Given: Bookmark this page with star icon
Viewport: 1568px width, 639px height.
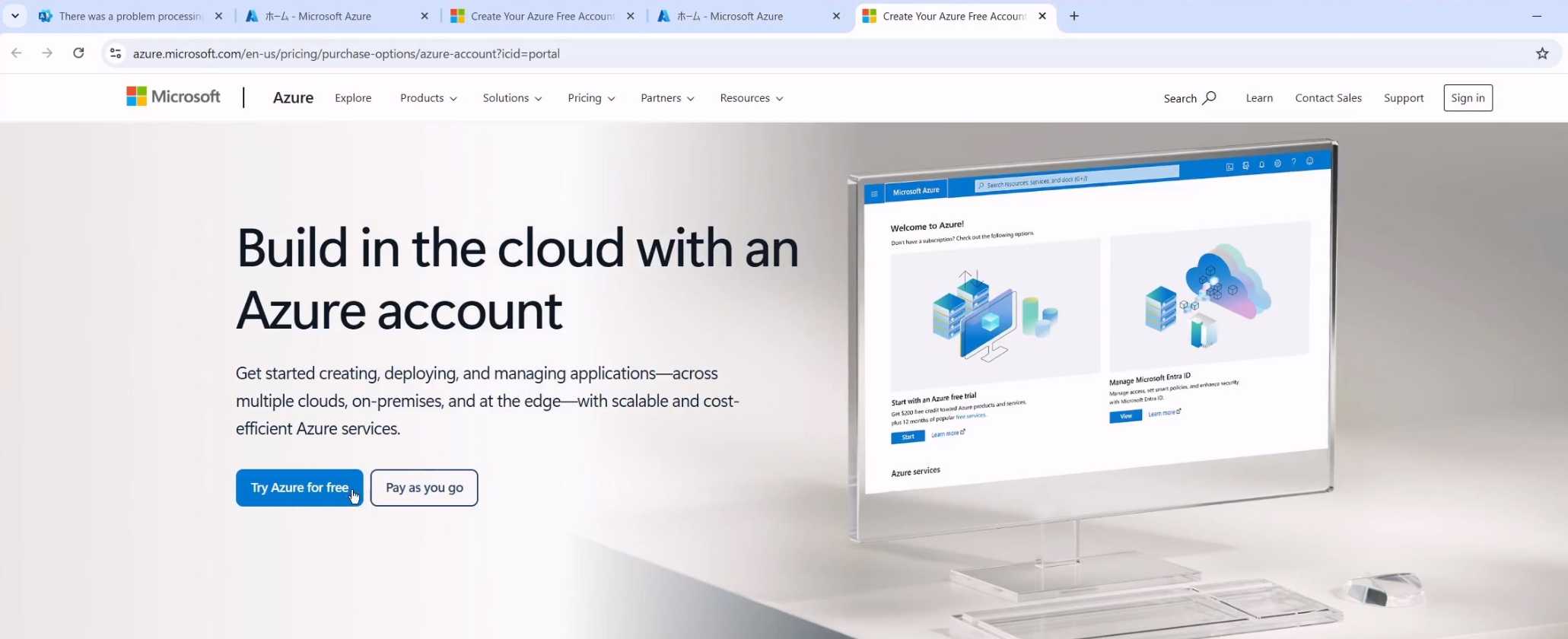Looking at the screenshot, I should point(1542,53).
